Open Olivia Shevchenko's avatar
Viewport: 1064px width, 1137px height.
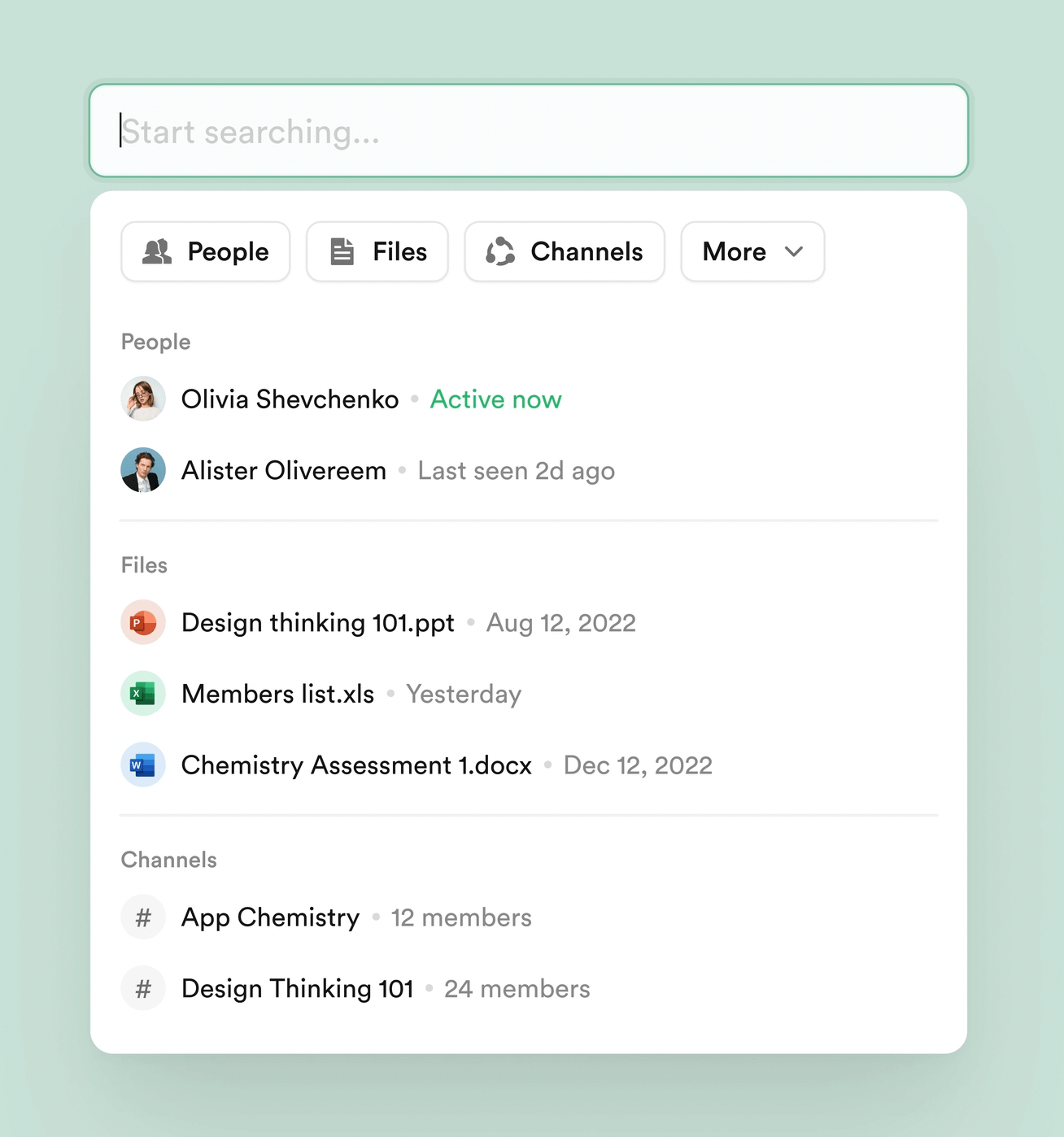143,399
